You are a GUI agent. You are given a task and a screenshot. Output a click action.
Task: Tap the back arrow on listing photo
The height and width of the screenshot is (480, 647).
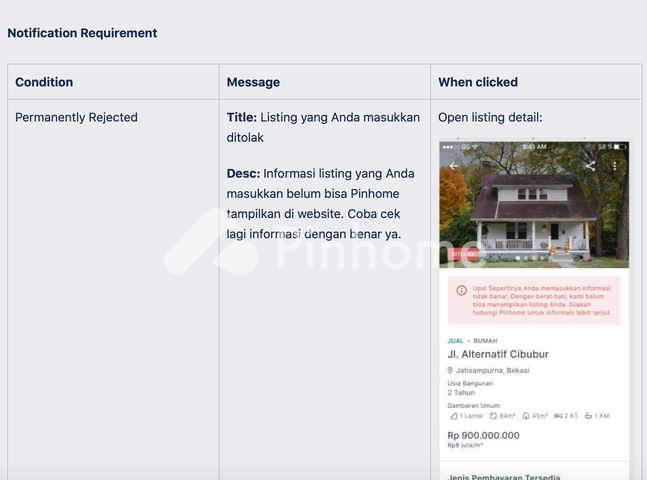click(x=454, y=166)
